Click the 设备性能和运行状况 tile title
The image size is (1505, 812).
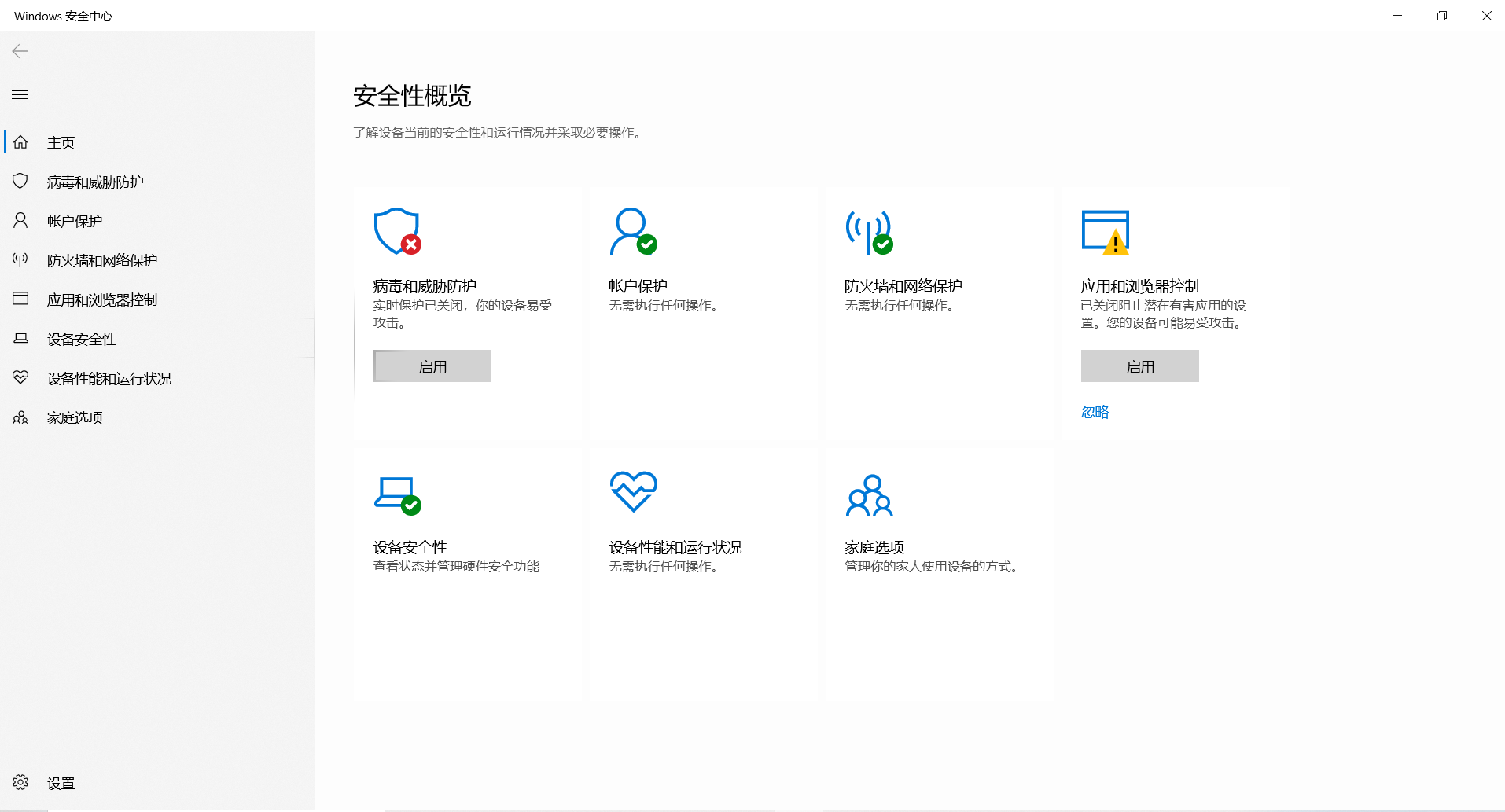[x=675, y=547]
